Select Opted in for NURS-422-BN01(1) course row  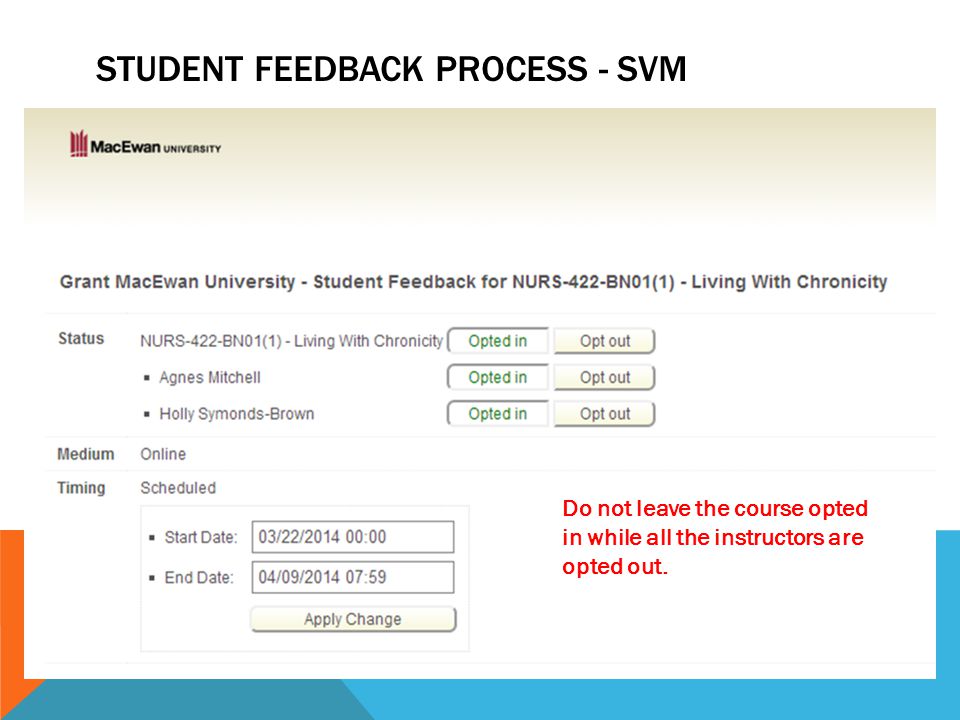click(x=498, y=341)
